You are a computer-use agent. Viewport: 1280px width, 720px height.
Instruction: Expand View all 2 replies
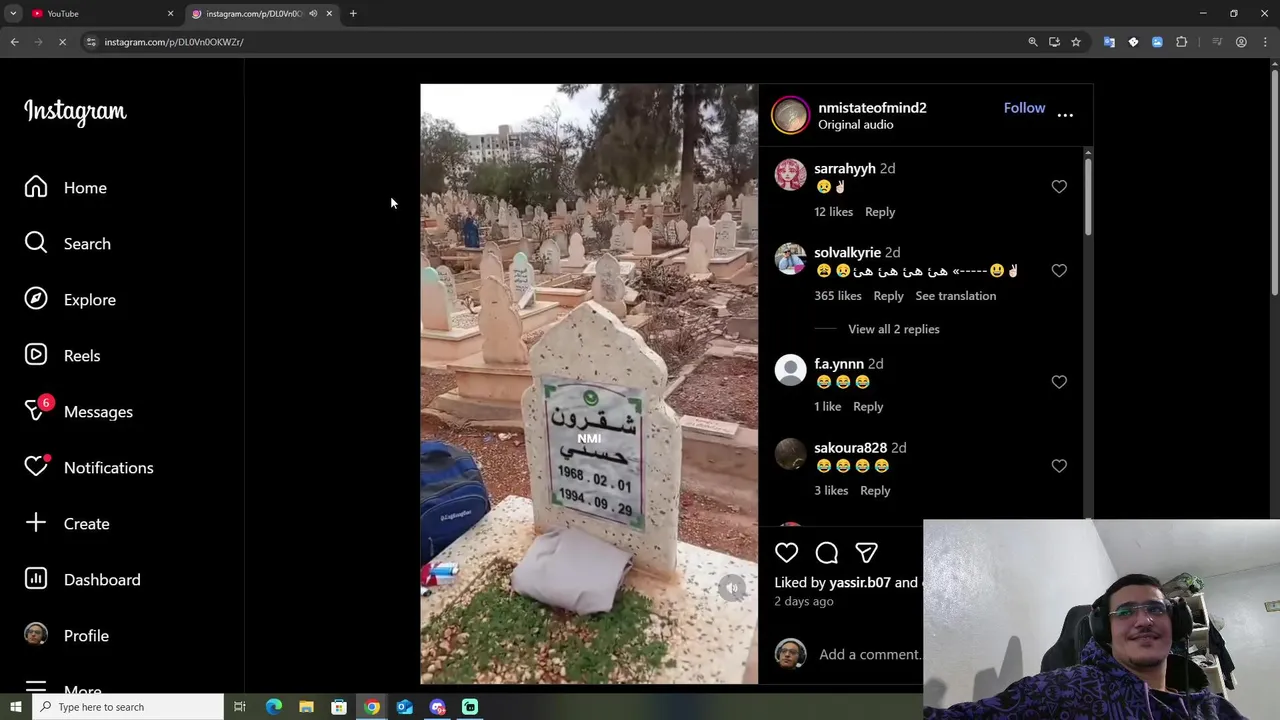894,329
